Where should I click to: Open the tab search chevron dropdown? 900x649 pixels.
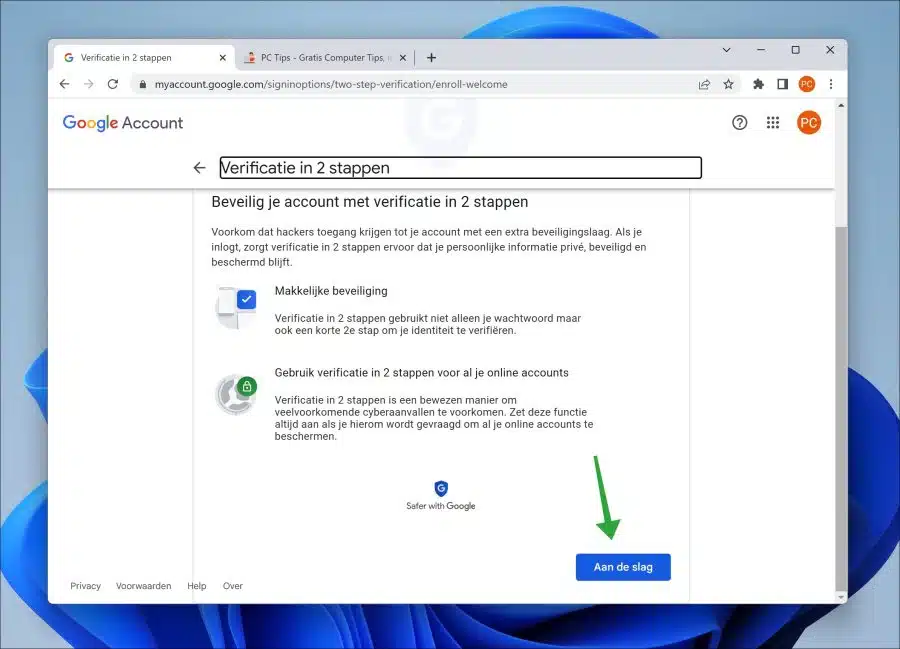click(726, 50)
